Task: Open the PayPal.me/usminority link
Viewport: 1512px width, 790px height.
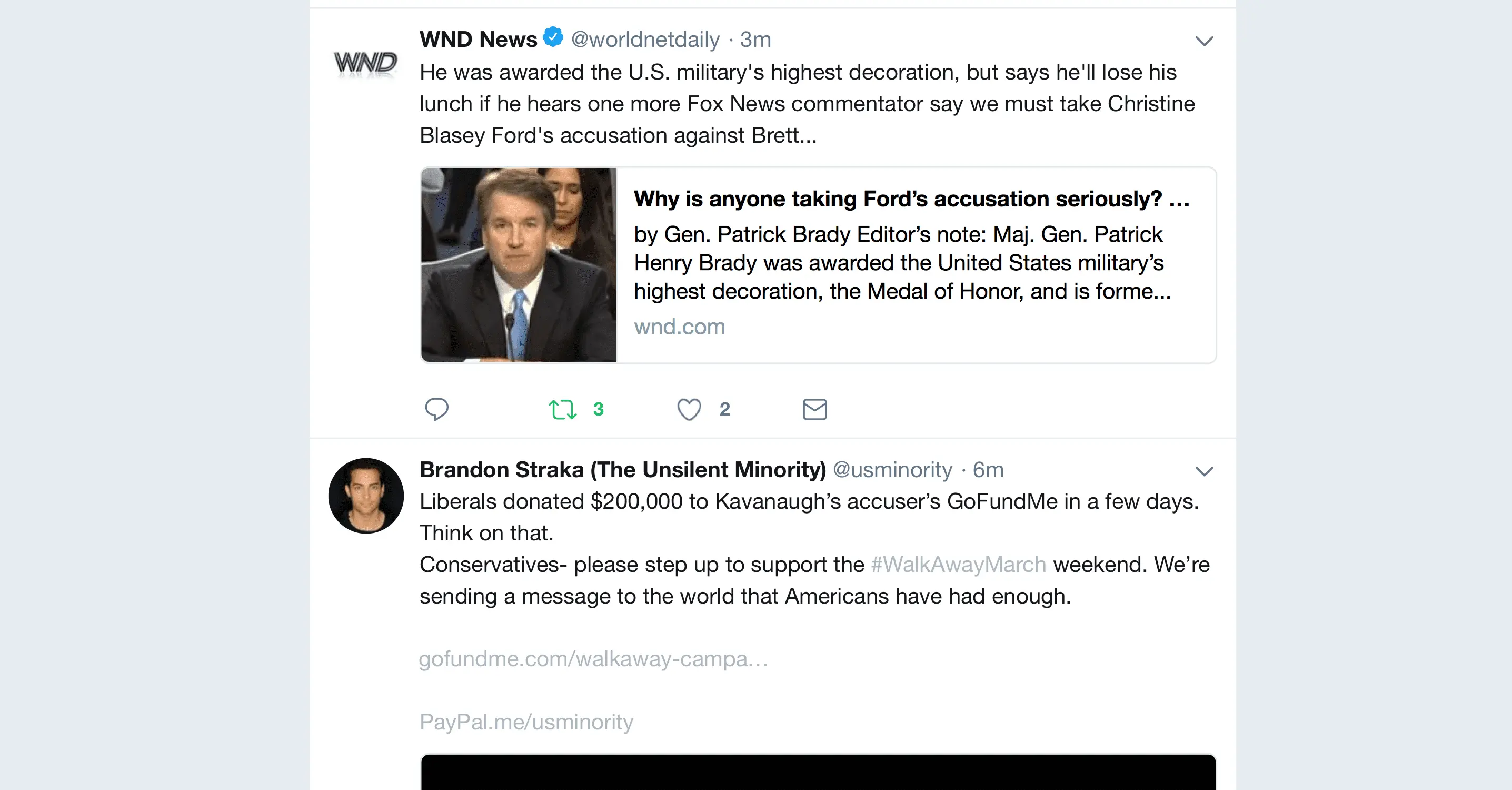Action: 526,722
